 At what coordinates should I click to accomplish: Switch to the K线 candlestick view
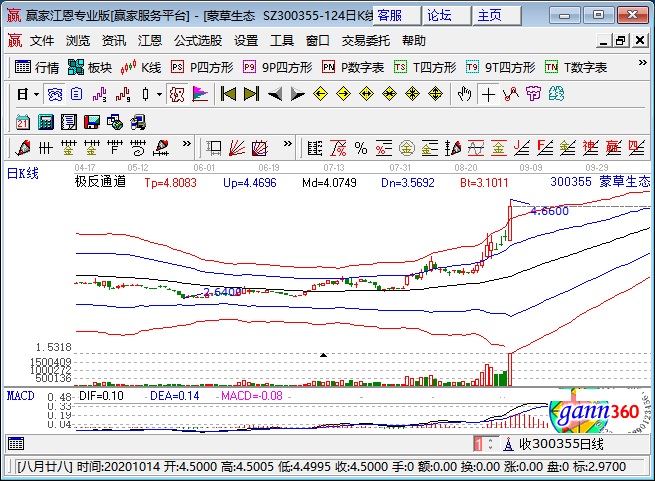coord(140,67)
